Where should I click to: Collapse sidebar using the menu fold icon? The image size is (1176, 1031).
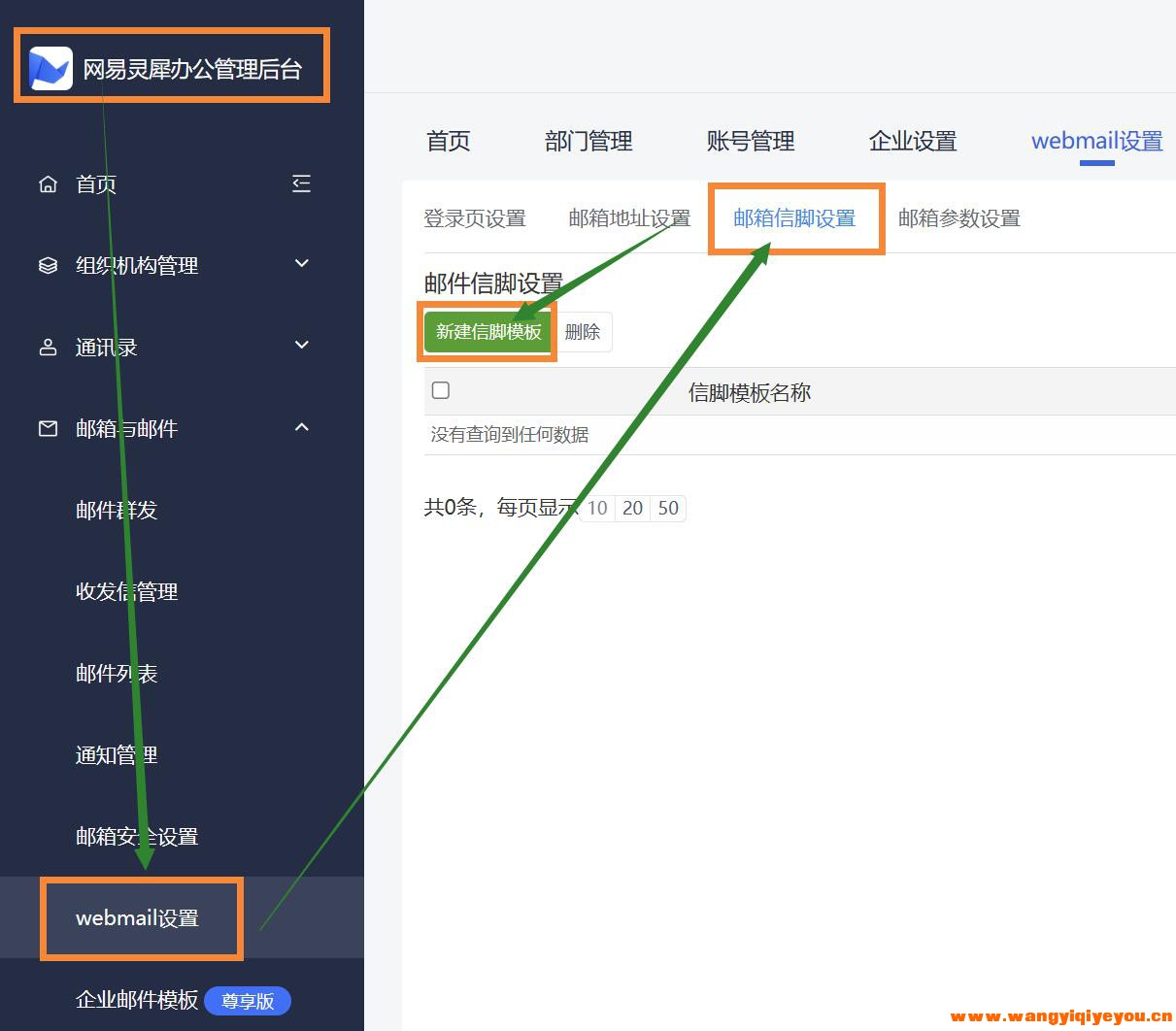(x=302, y=183)
